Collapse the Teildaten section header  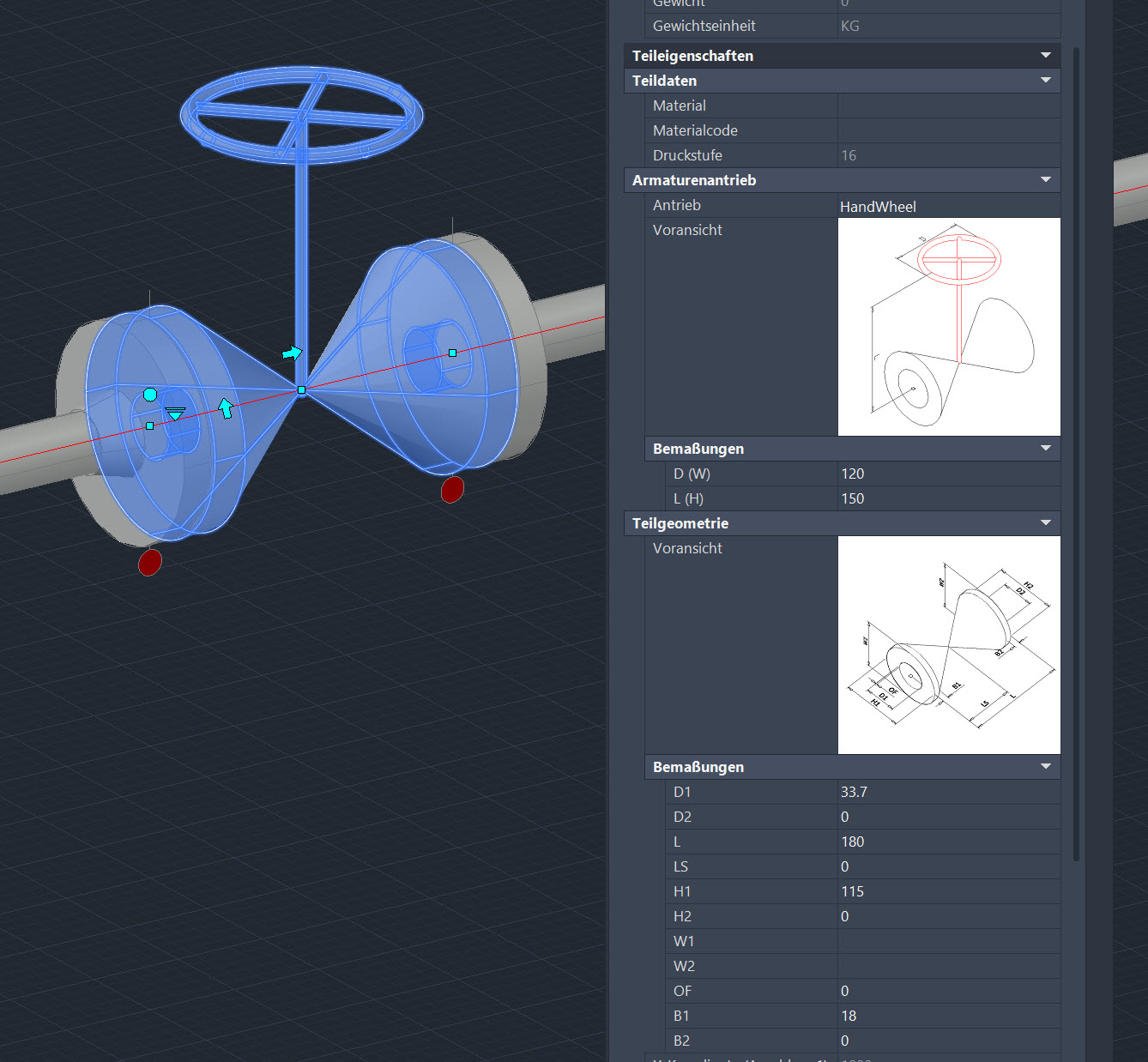pos(1045,80)
